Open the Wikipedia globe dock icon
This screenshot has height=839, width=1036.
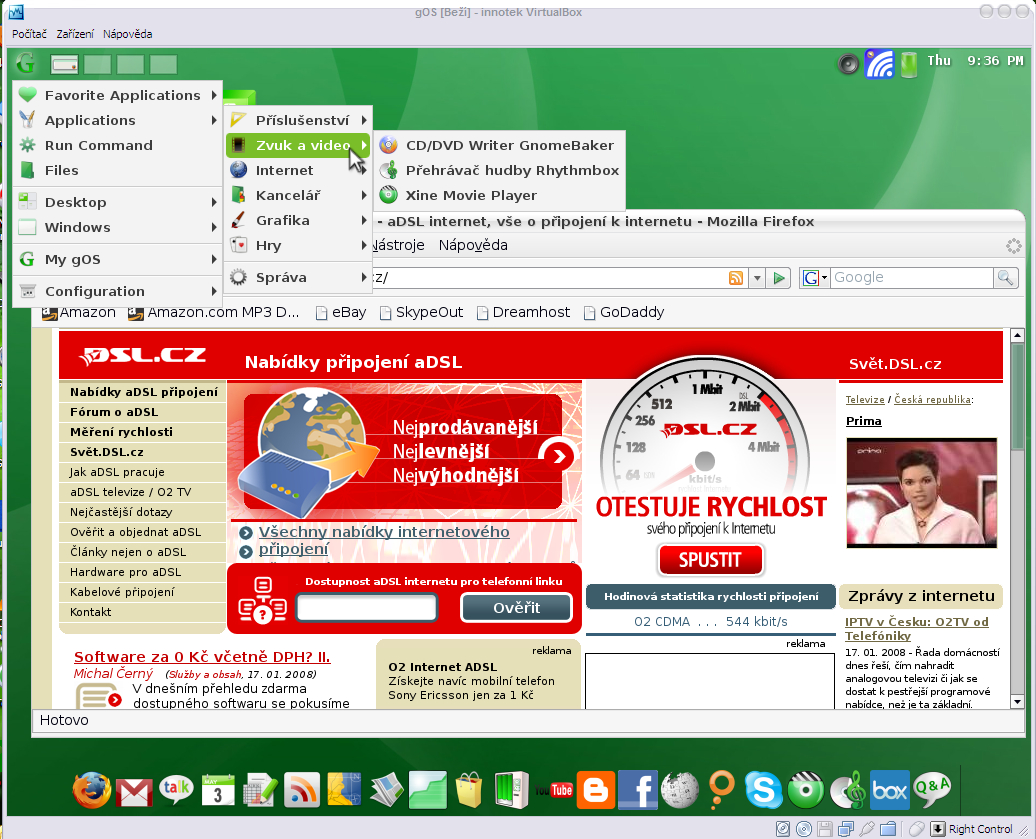(x=680, y=790)
